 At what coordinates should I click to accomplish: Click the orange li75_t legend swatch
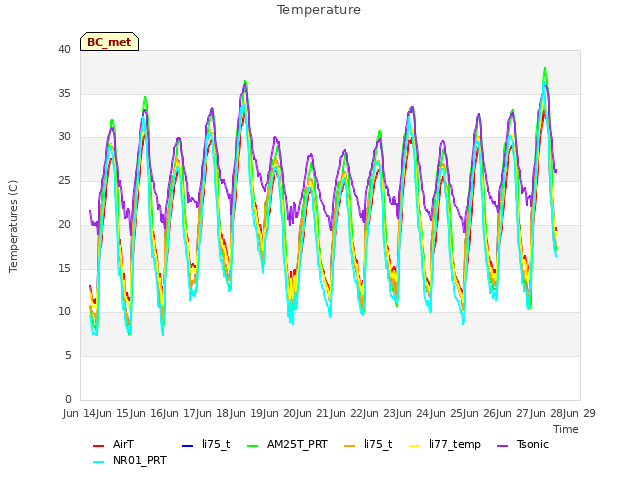[x=350, y=446]
